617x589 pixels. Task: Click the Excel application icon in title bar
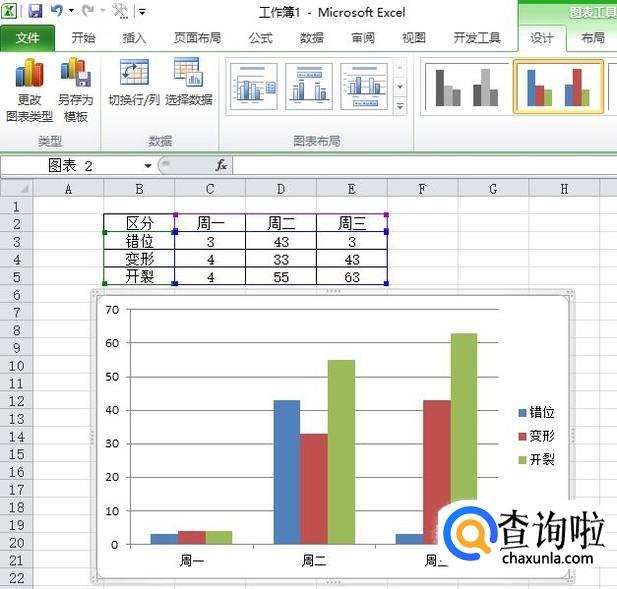click(x=9, y=11)
